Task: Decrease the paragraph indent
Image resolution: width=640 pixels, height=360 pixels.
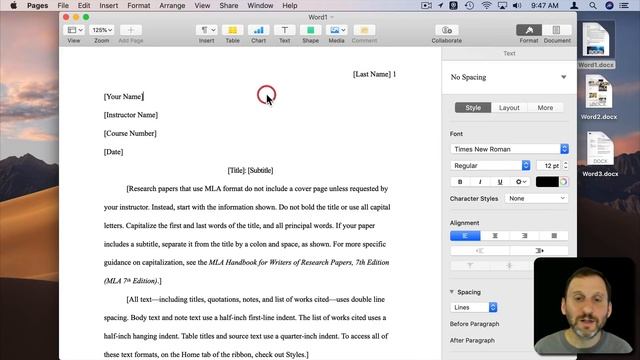Action: click(x=480, y=251)
